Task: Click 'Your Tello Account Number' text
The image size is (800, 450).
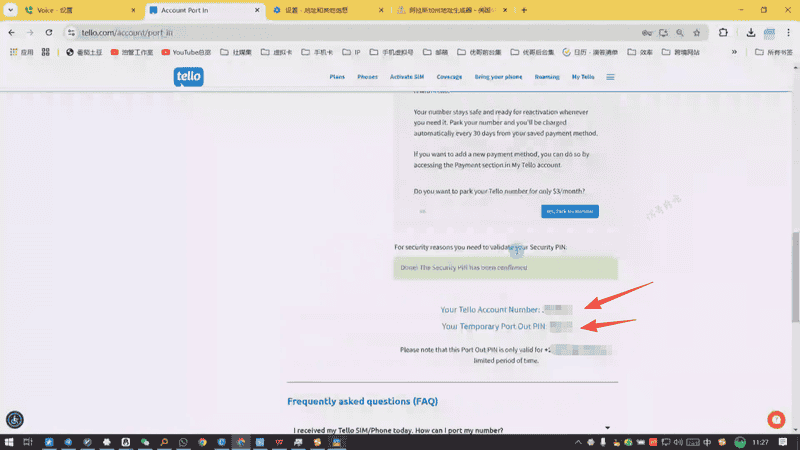Action: point(490,310)
